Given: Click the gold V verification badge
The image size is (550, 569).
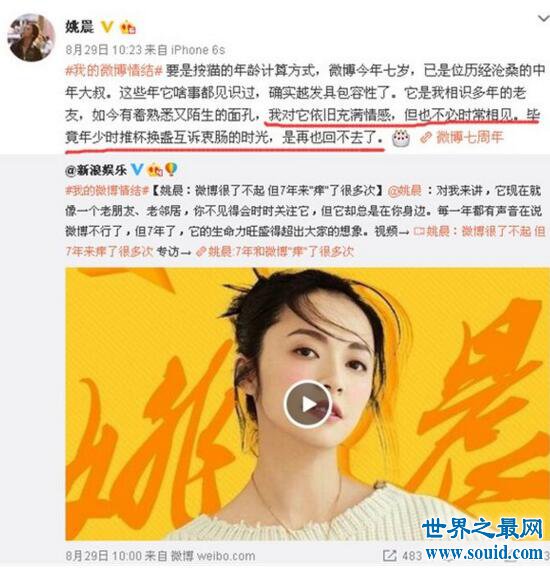Looking at the screenshot, I should [x=107, y=27].
